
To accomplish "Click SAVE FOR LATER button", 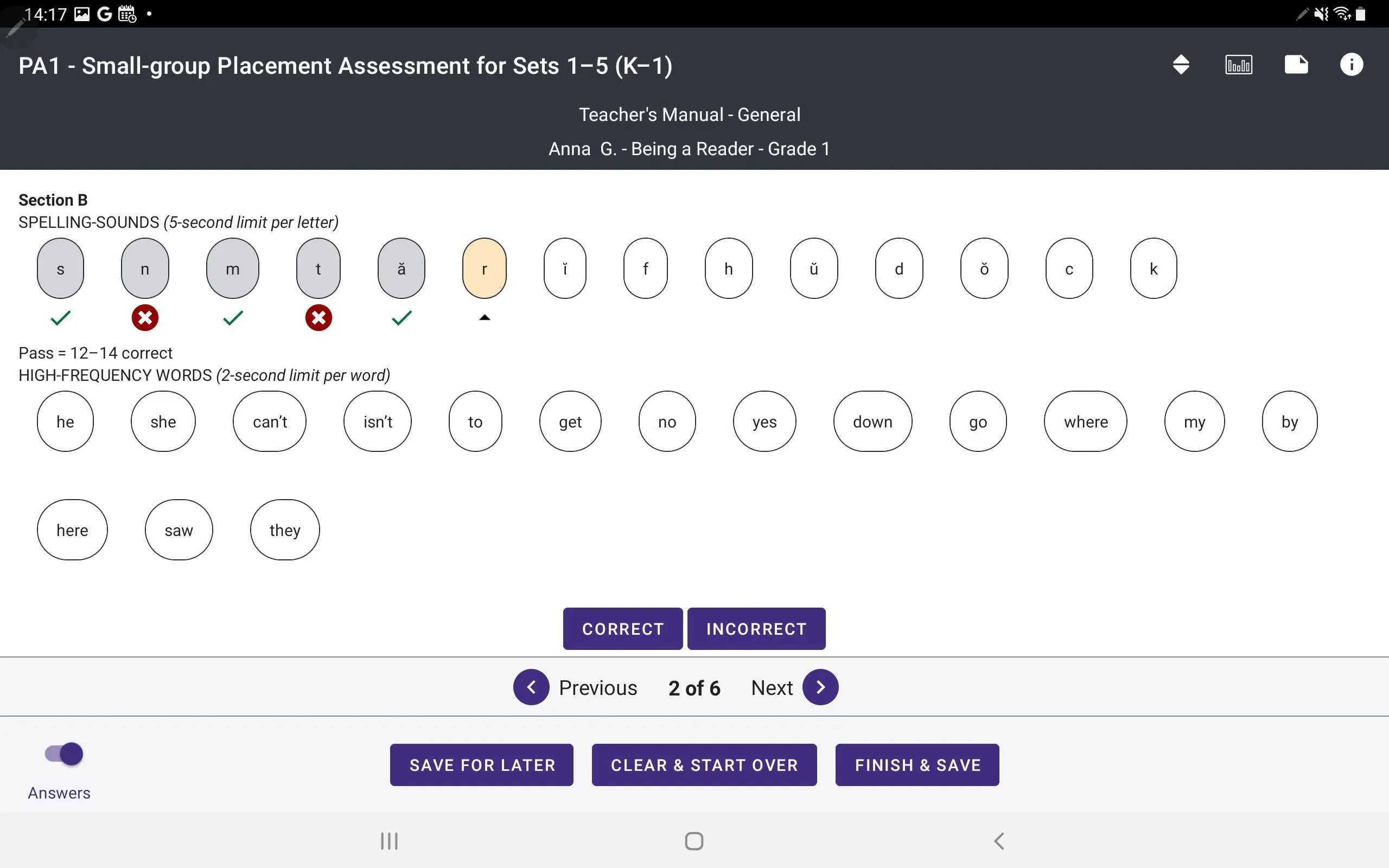I will click(482, 764).
